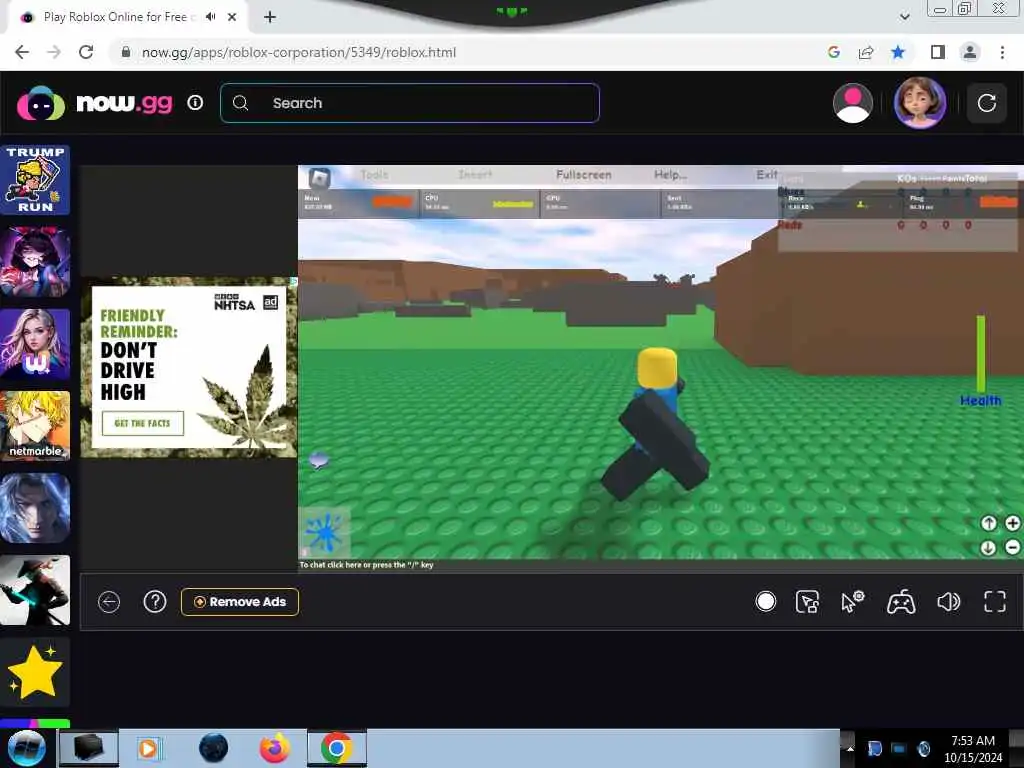Viewport: 1024px width, 768px height.
Task: Open mouse cursor settings icon
Action: click(x=852, y=601)
